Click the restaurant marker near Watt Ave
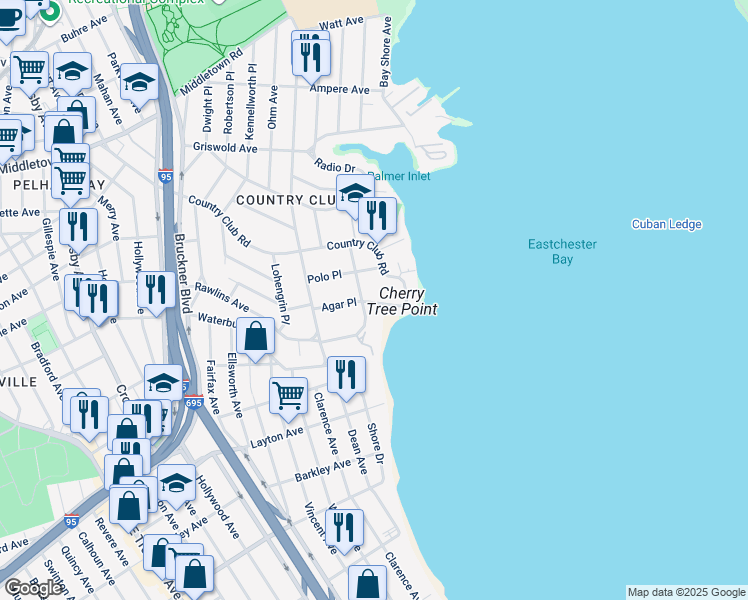This screenshot has width=748, height=600. point(310,53)
